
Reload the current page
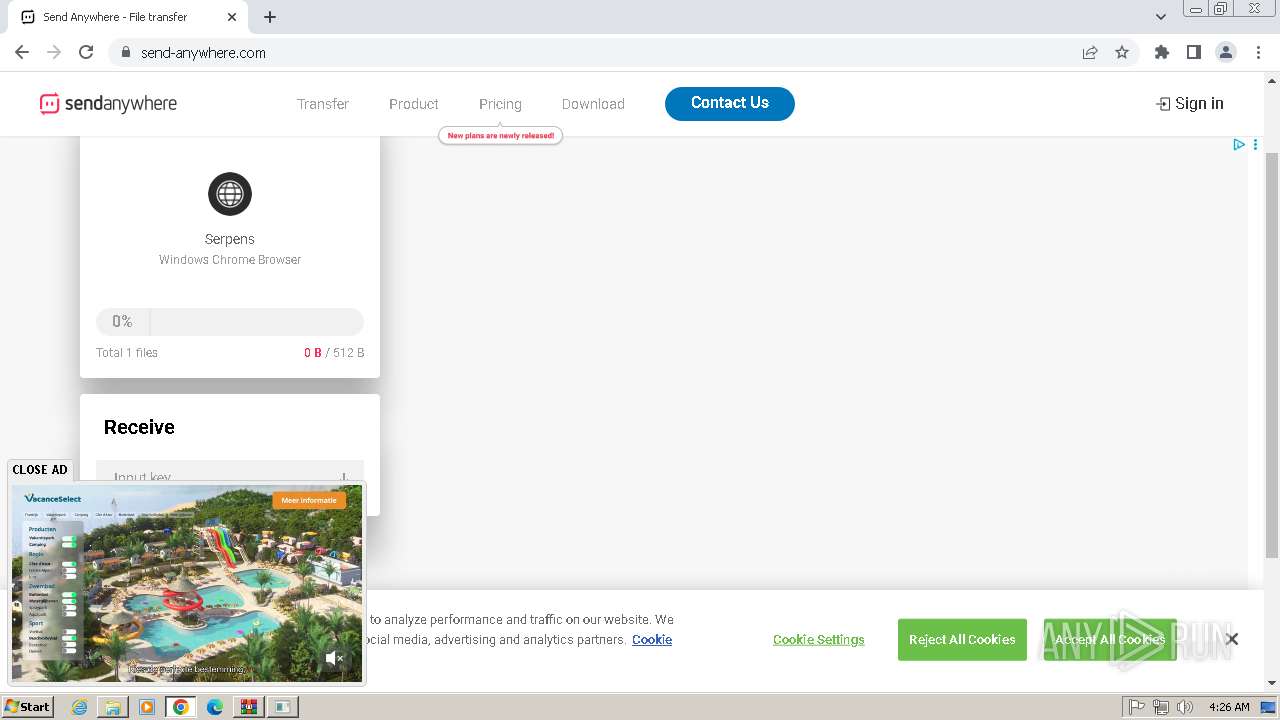point(86,52)
